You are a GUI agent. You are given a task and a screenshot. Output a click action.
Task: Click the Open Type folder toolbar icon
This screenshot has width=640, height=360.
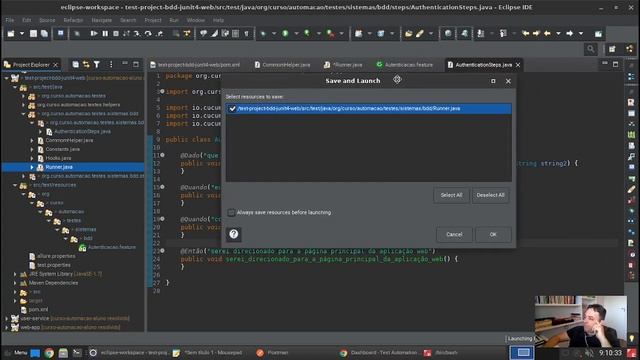coord(409,33)
